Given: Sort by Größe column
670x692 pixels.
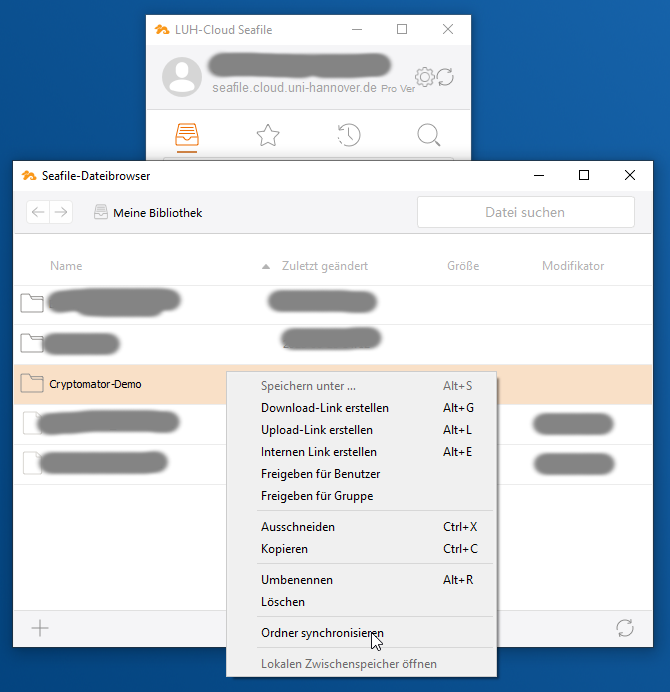Looking at the screenshot, I should (463, 266).
